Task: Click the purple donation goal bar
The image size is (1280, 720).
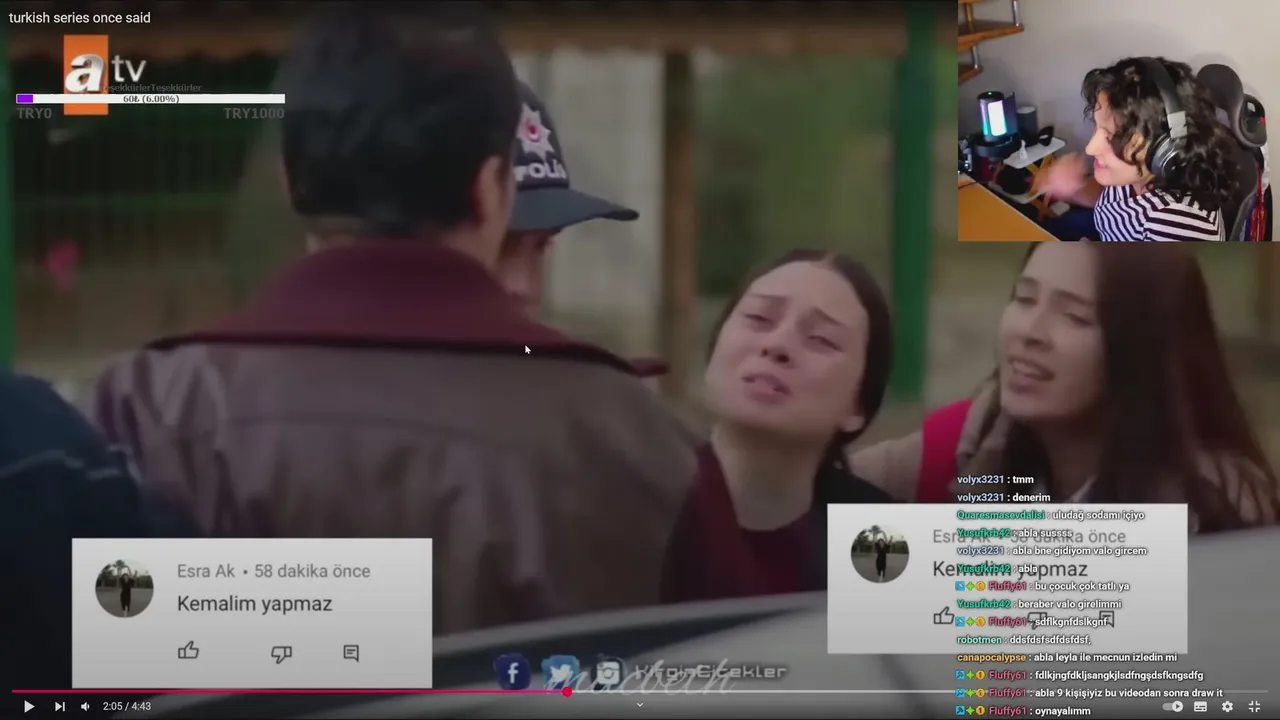Action: click(x=150, y=99)
